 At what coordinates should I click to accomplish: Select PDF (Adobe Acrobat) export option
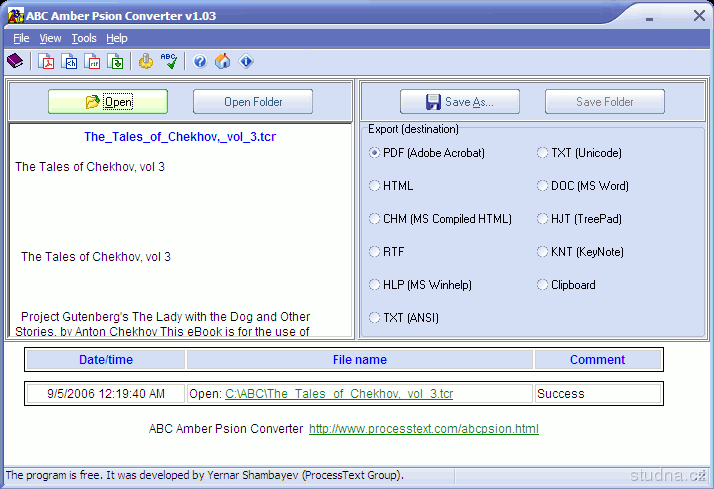click(427, 153)
